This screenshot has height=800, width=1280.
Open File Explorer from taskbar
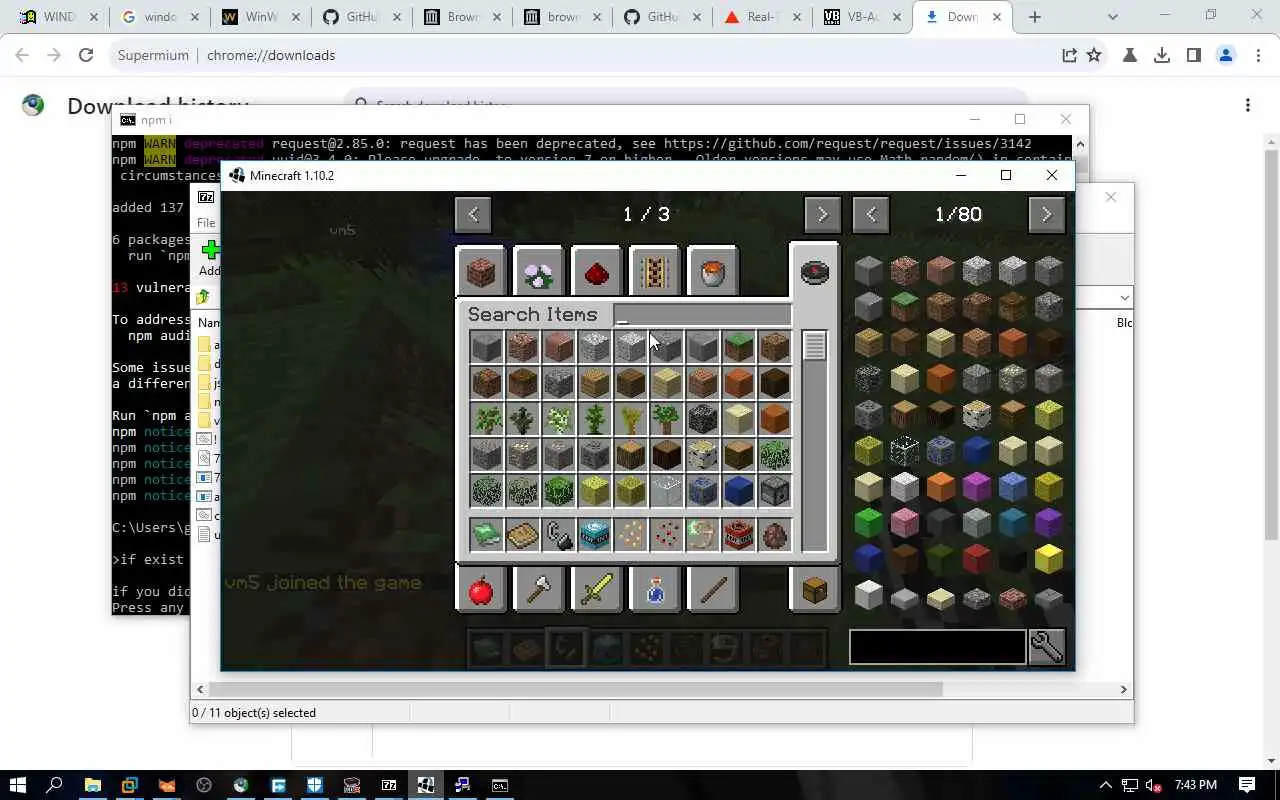(92, 785)
